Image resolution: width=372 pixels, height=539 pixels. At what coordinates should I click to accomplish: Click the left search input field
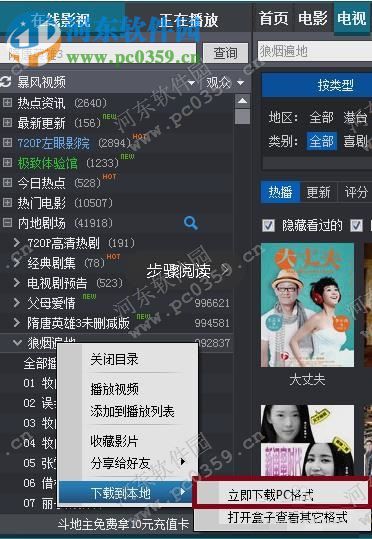pyautogui.click(x=98, y=53)
